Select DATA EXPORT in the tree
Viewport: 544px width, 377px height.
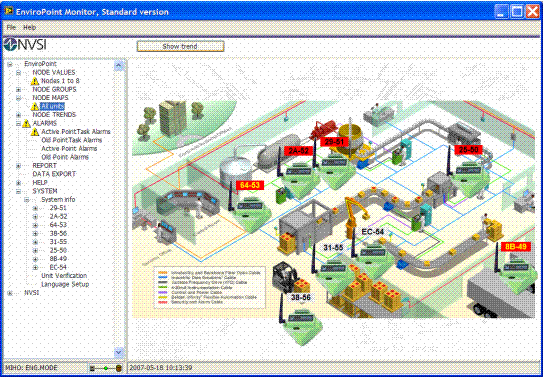coord(54,174)
